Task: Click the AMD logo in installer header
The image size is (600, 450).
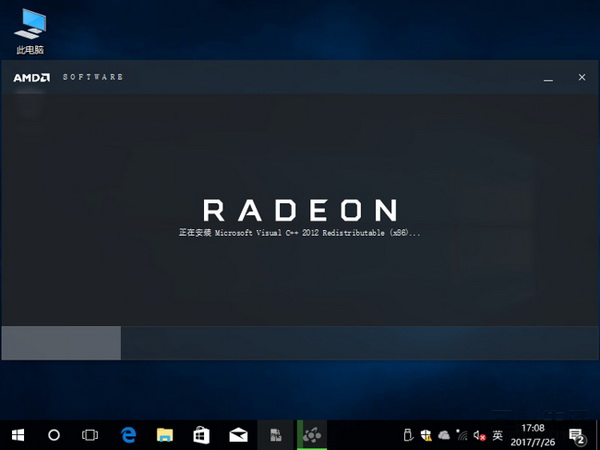Action: (32, 78)
